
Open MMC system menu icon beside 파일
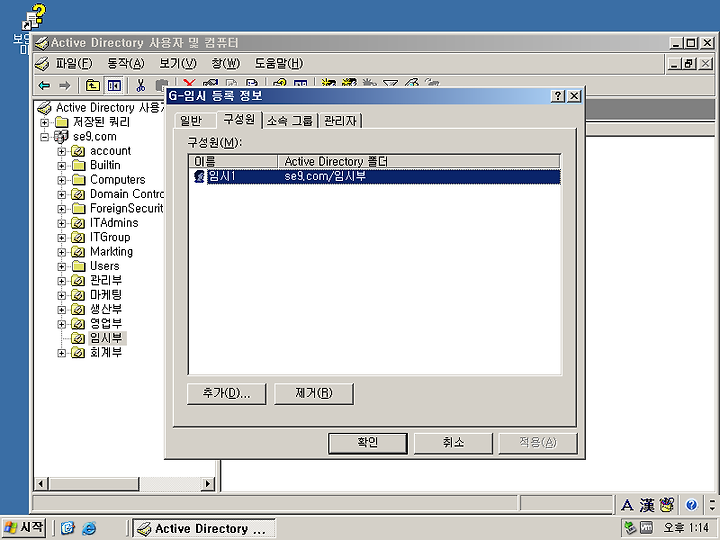tap(42, 63)
